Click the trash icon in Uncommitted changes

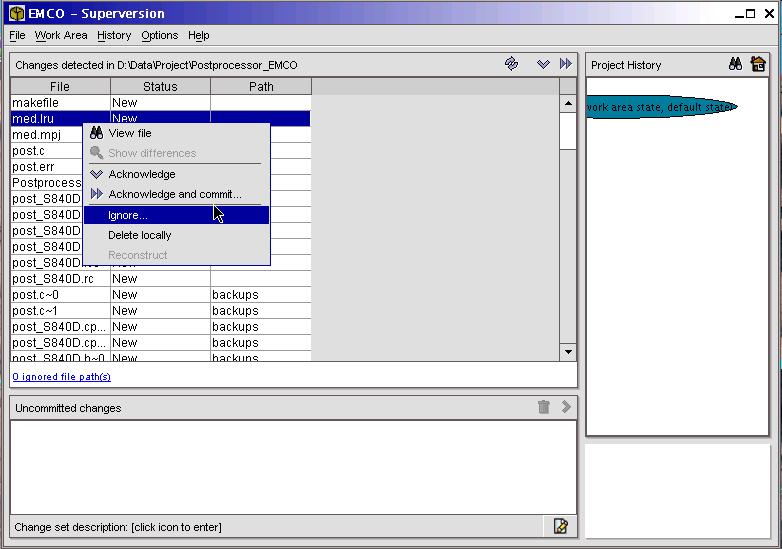click(x=544, y=407)
